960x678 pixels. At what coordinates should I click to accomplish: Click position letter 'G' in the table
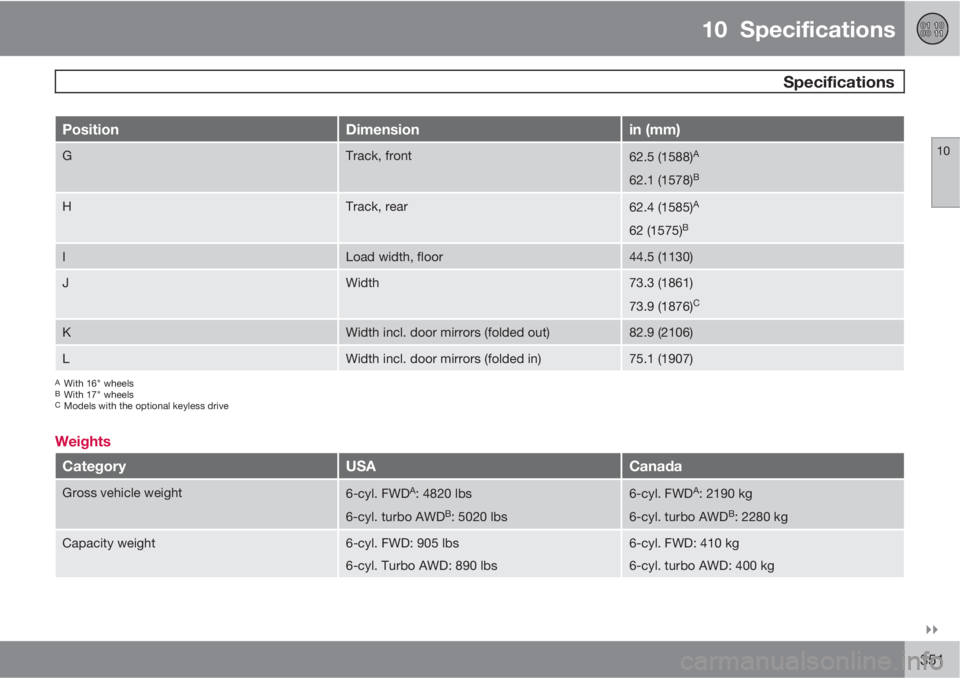[67, 156]
